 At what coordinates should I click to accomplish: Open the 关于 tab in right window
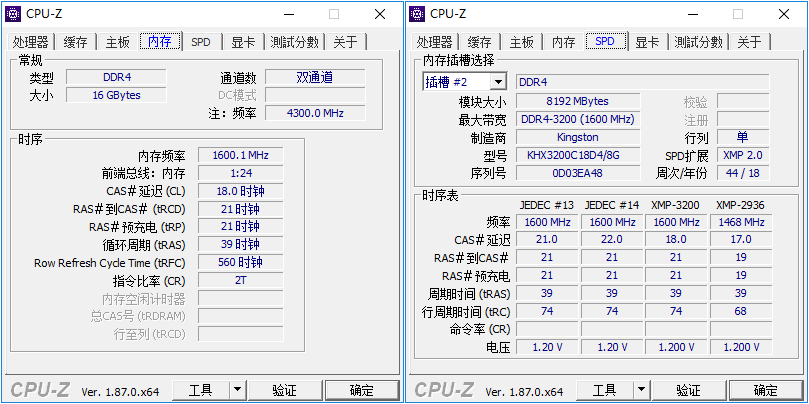tap(749, 42)
